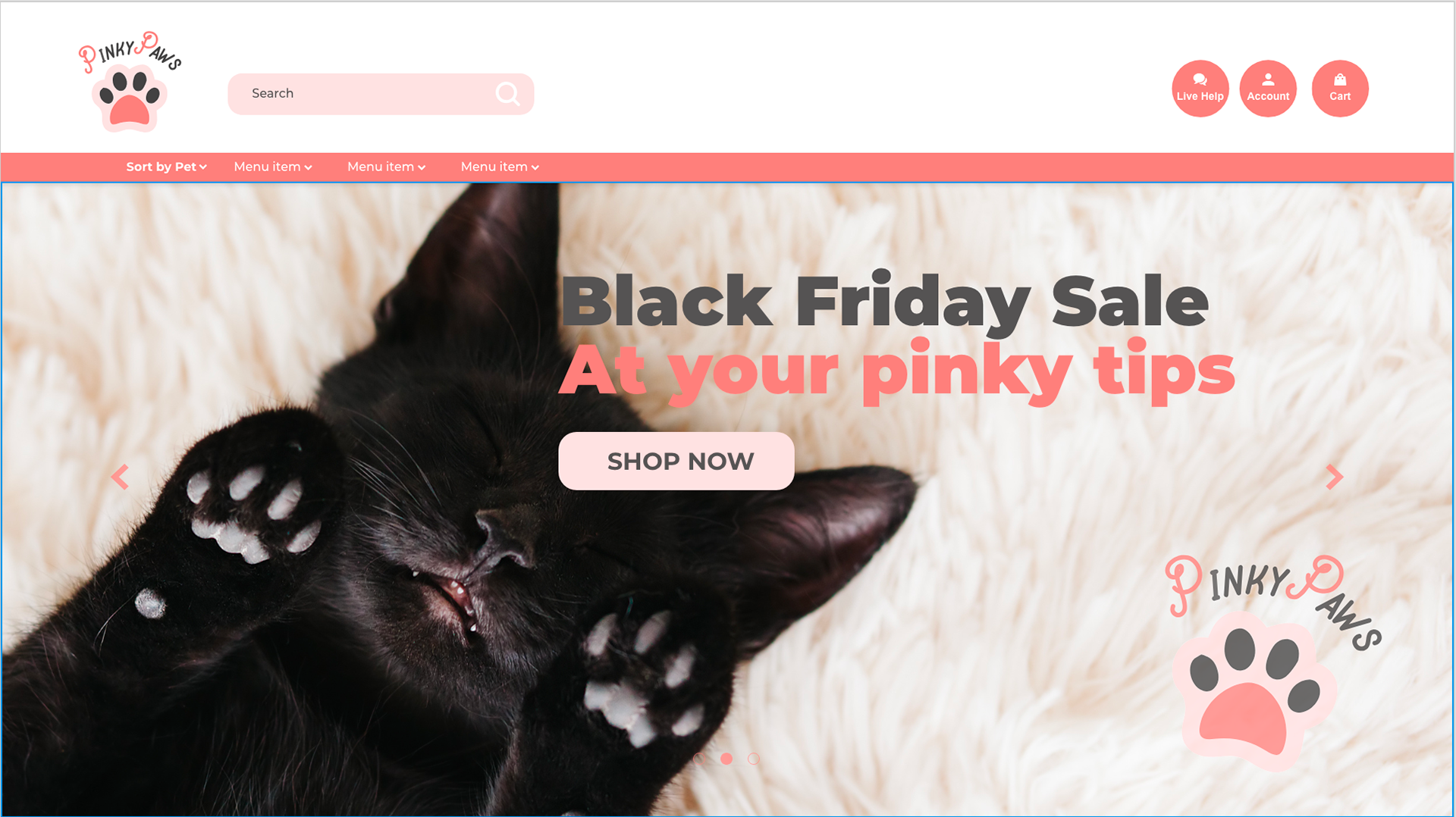This screenshot has height=817, width=1456.
Task: Expand the first Menu item chevron
Action: click(308, 167)
